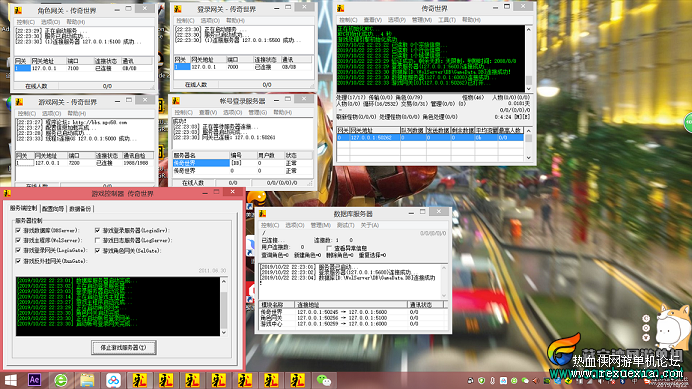Check 查看异常信息 in database server window
This screenshot has height=389, width=692.
(x=329, y=248)
